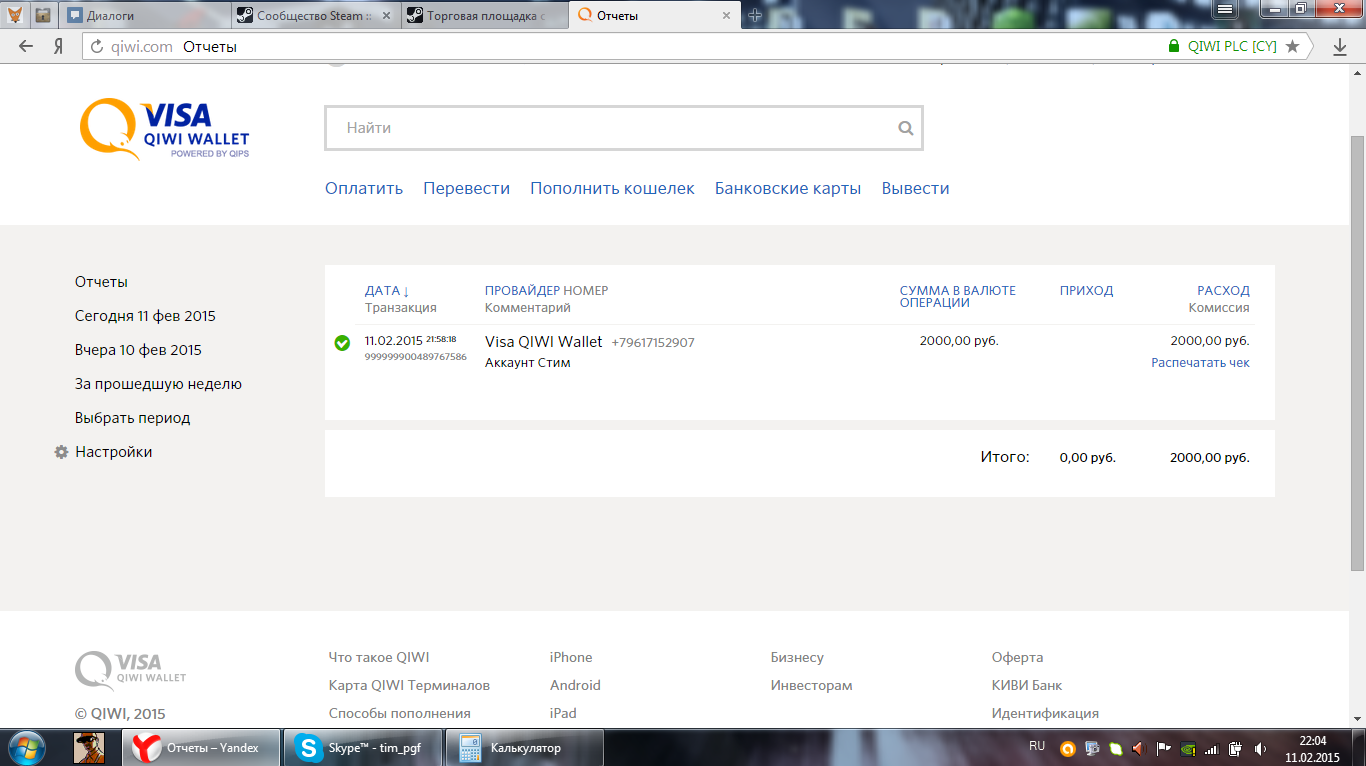Sort the report by ДАТА column
The width and height of the screenshot is (1366, 766).
point(387,291)
